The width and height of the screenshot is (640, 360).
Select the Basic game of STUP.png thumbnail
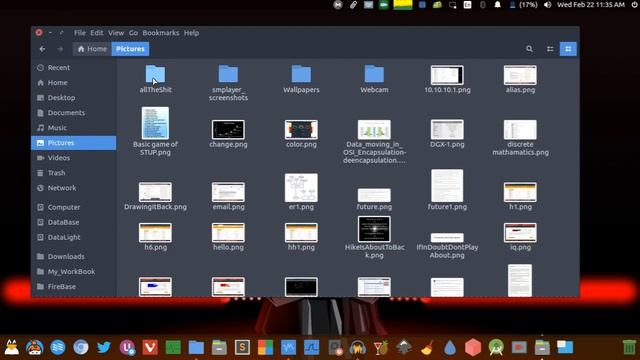[x=155, y=123]
